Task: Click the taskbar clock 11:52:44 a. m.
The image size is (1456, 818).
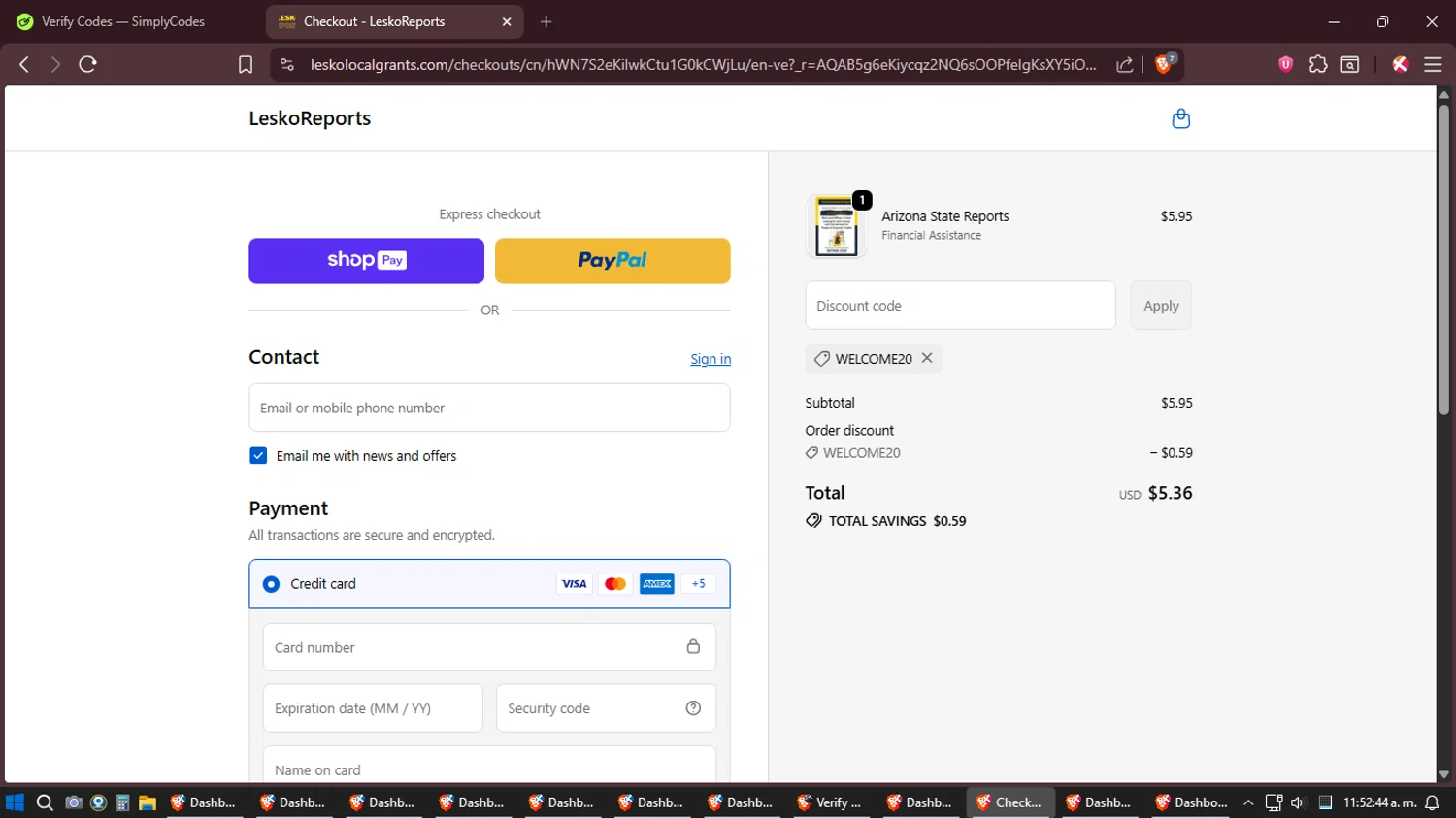Action: tap(1379, 802)
